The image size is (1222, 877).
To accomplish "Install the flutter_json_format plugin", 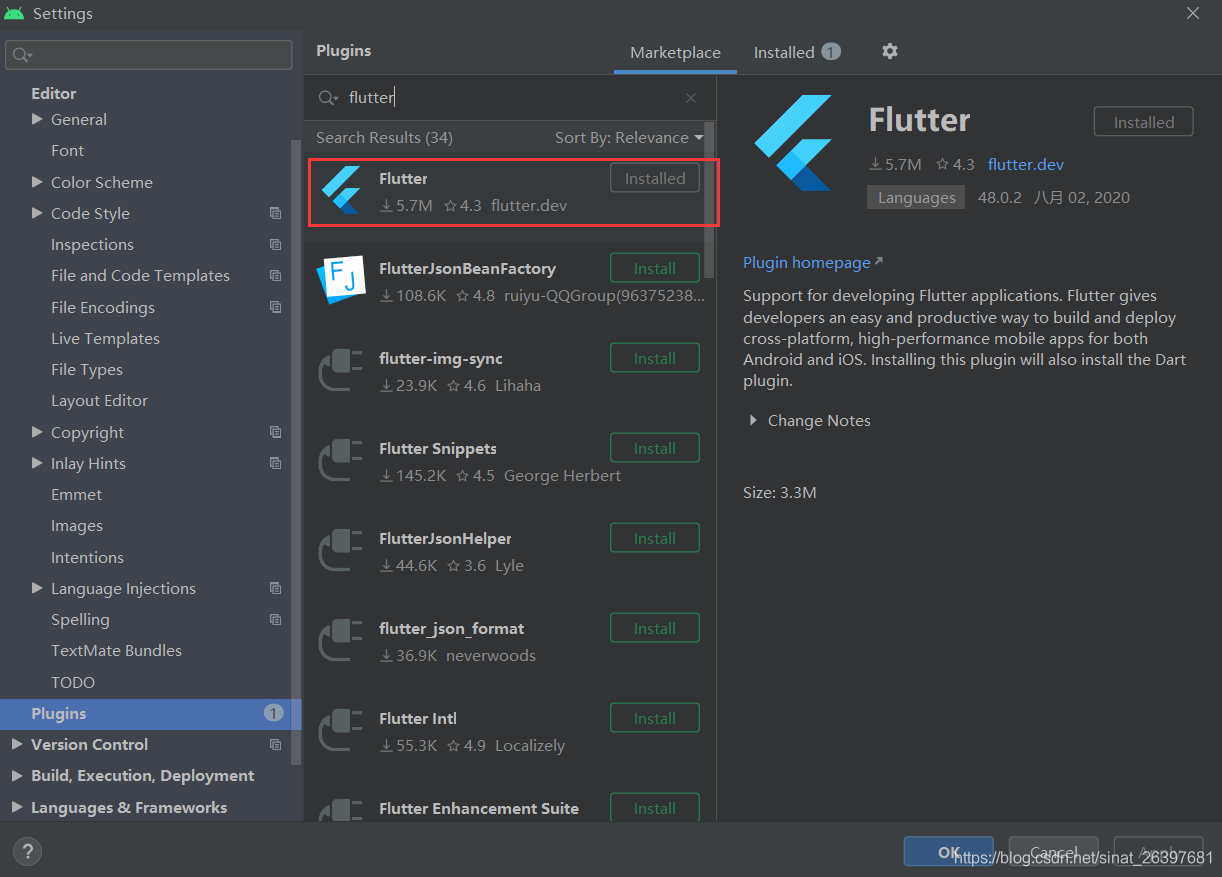I will (x=655, y=628).
